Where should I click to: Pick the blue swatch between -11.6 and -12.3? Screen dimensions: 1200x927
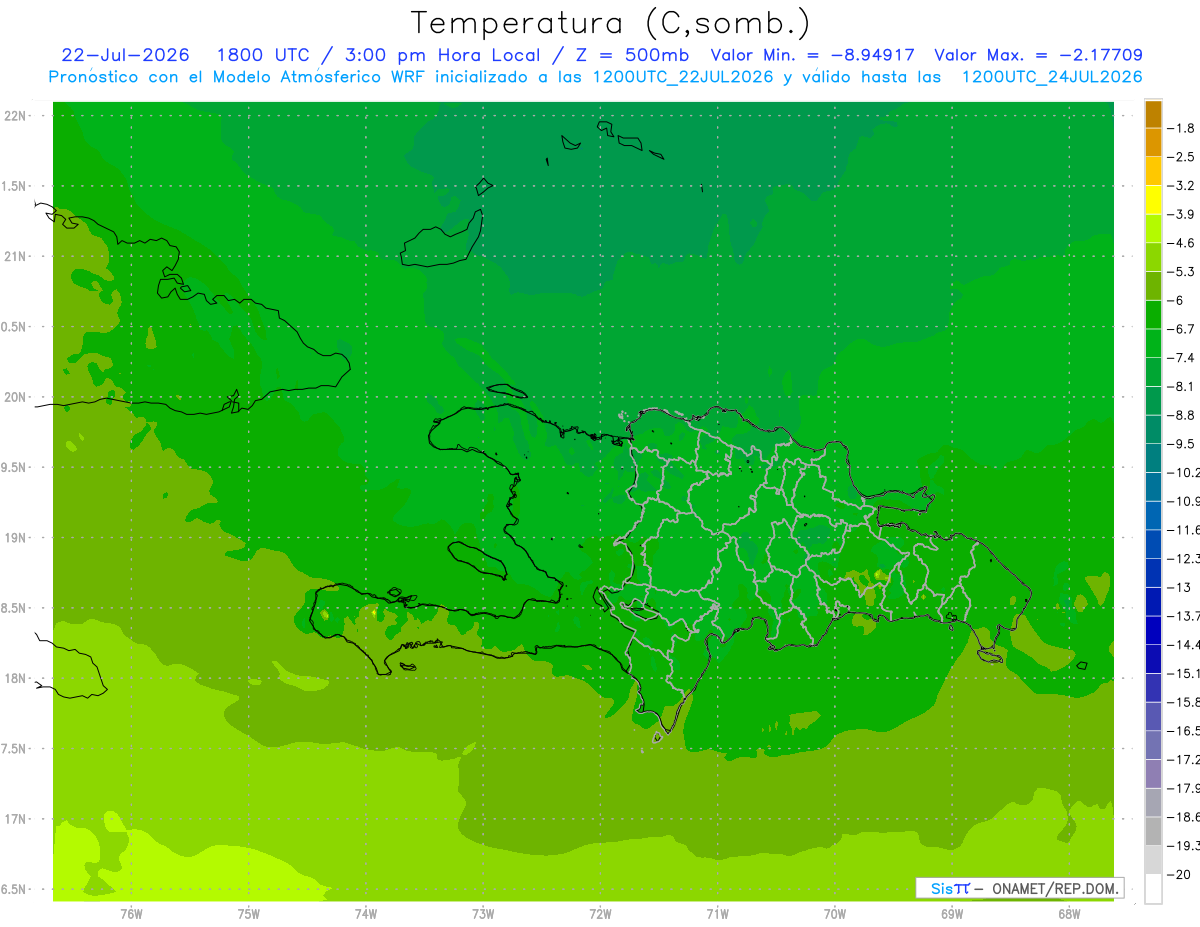[1153, 544]
